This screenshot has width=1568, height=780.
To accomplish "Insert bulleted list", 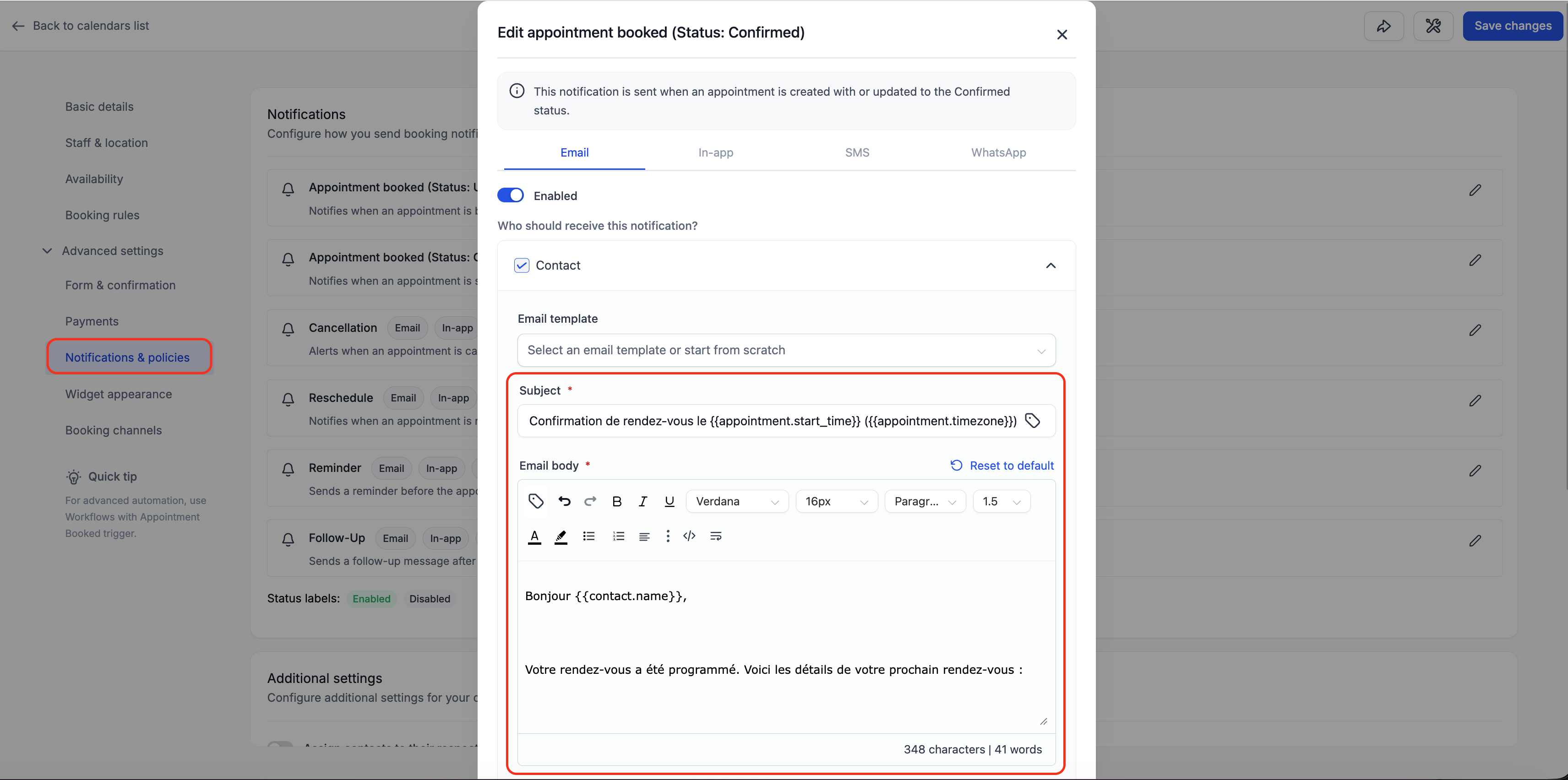I will 588,536.
